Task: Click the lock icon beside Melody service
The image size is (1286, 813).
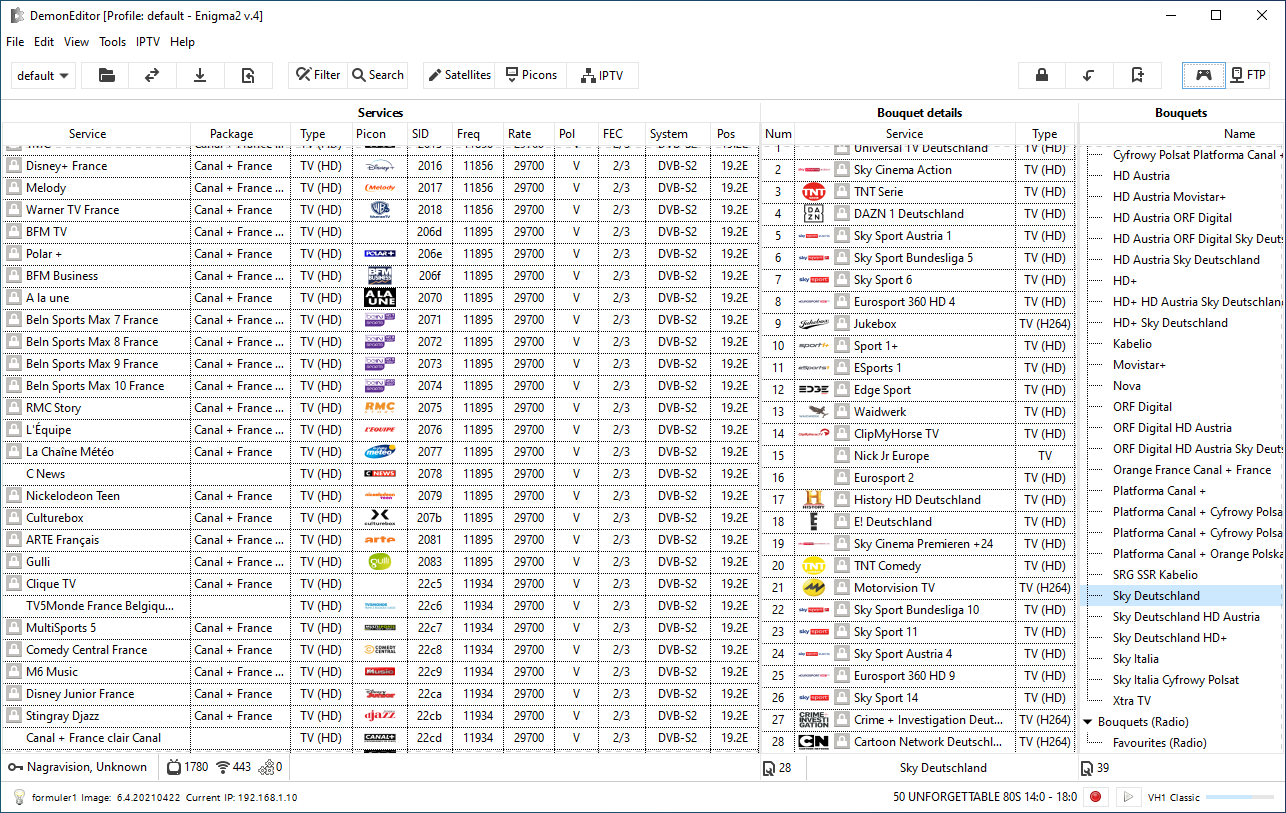Action: pos(14,188)
